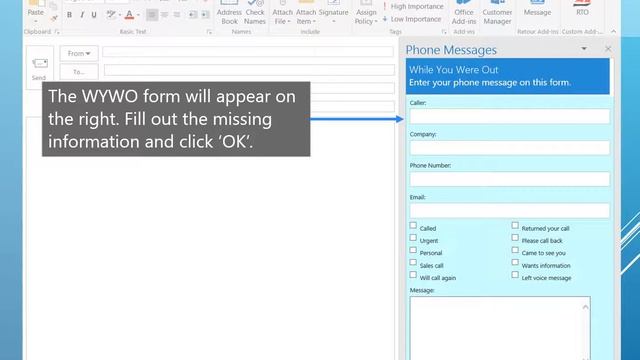Open Phone Messages pane options arrow
The width and height of the screenshot is (640, 360).
coord(584,49)
